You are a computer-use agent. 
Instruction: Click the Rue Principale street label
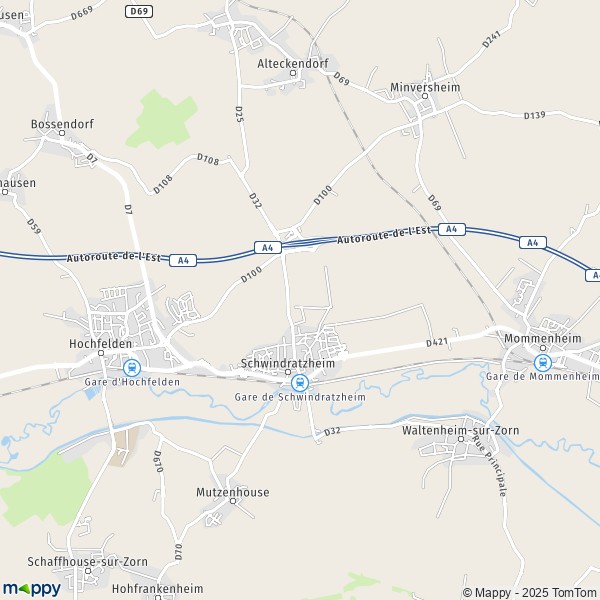490,466
